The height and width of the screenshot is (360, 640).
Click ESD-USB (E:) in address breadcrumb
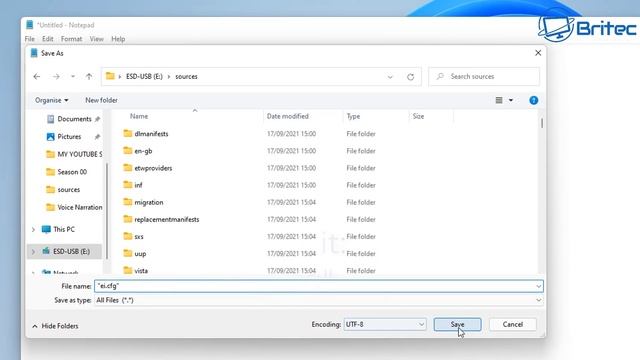144,76
